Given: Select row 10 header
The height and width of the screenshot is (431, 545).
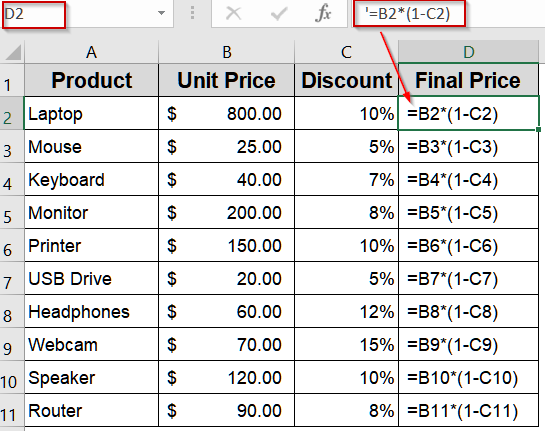Looking at the screenshot, I should pos(12,377).
